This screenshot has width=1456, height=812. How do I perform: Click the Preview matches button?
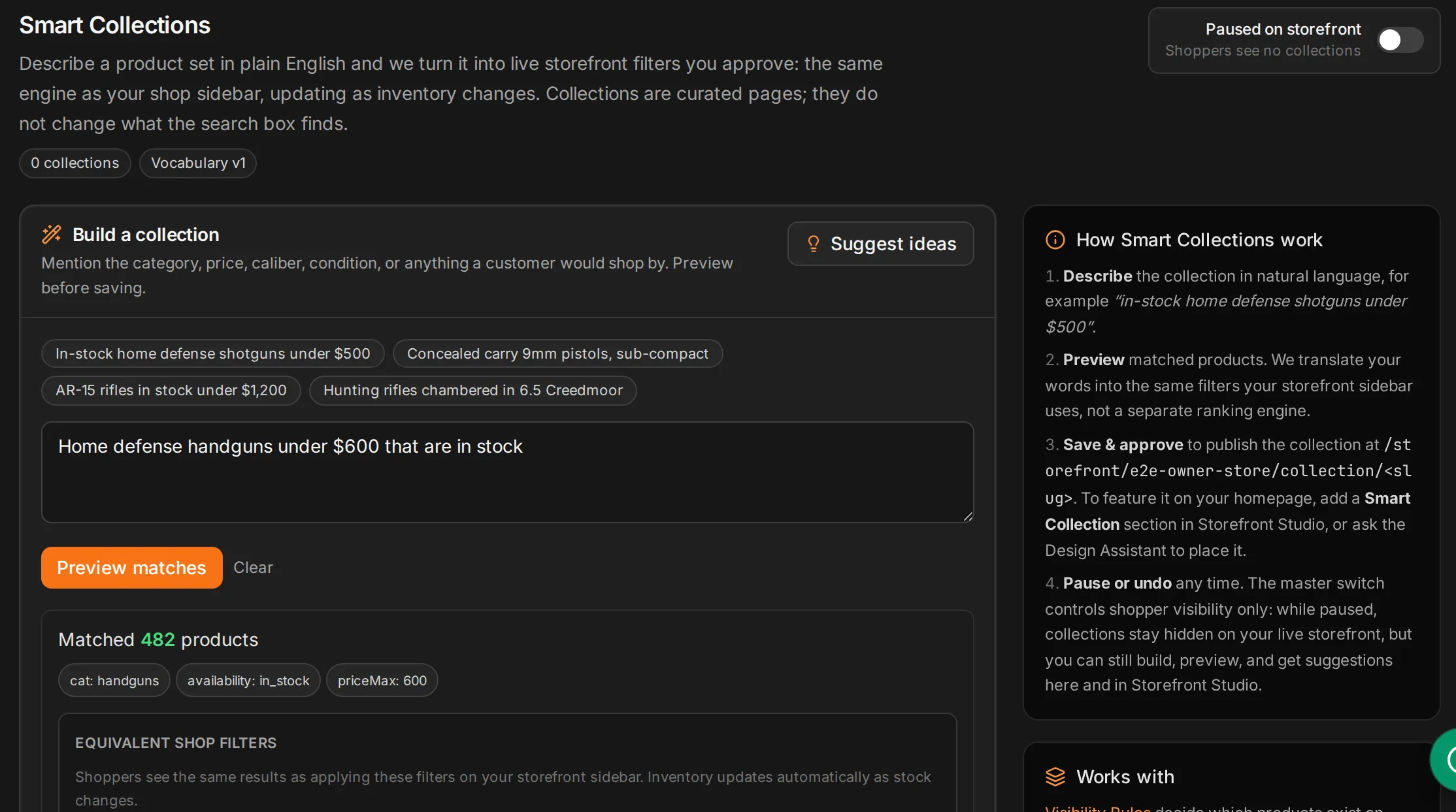132,568
